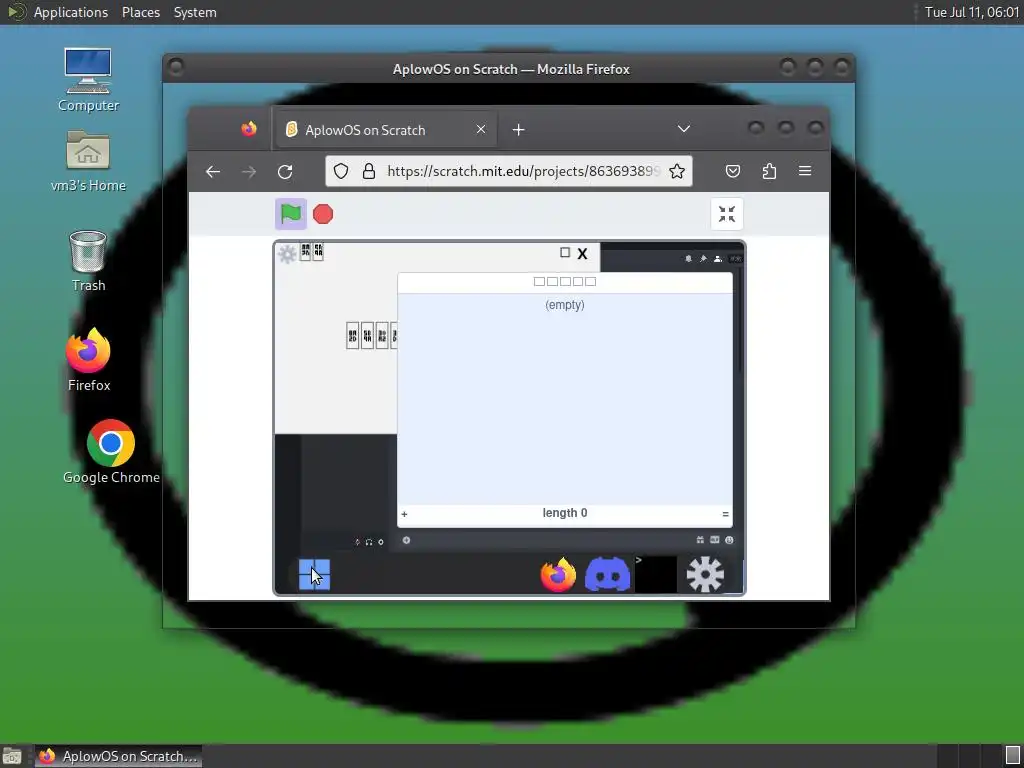This screenshot has width=1024, height=768.
Task: Click the show desktop icon in bottom panel
Action: [x=12, y=756]
